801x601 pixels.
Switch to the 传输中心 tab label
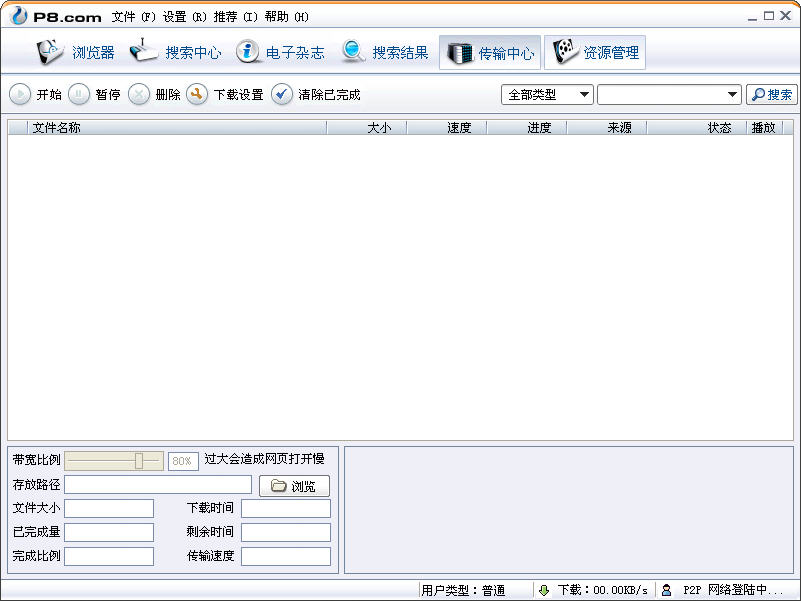[506, 53]
